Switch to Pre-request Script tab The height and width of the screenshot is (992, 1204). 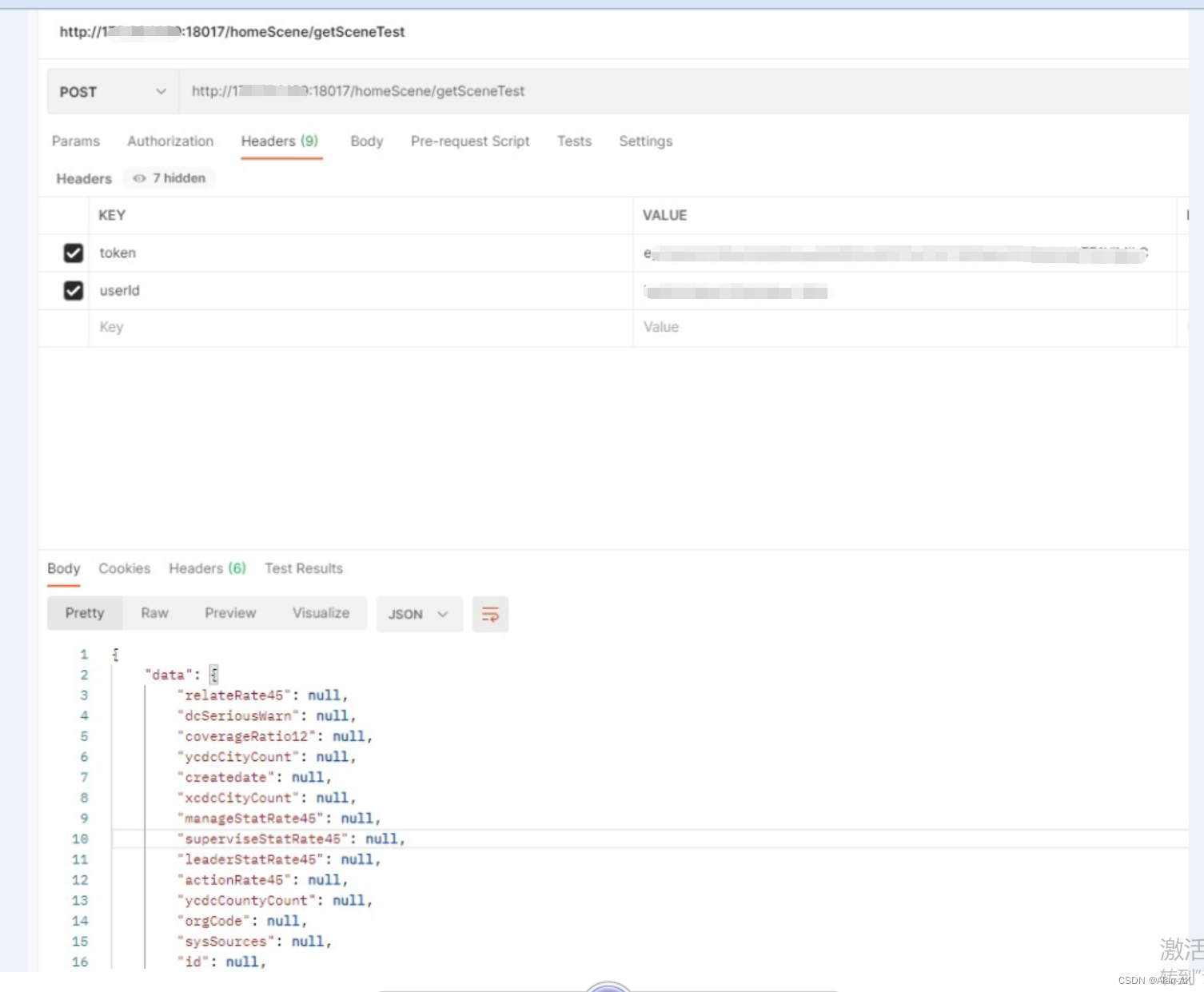click(x=470, y=141)
